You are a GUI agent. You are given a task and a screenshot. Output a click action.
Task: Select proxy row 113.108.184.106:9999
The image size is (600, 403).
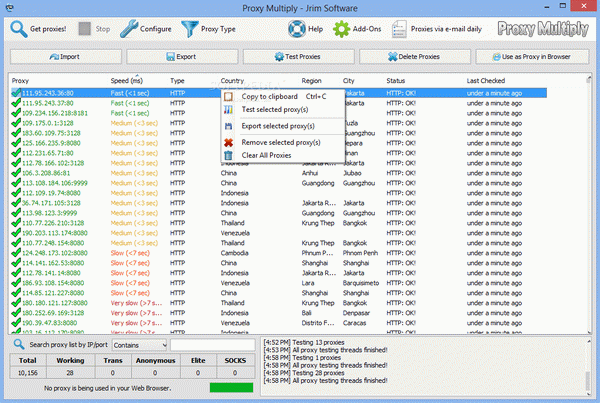(279, 183)
